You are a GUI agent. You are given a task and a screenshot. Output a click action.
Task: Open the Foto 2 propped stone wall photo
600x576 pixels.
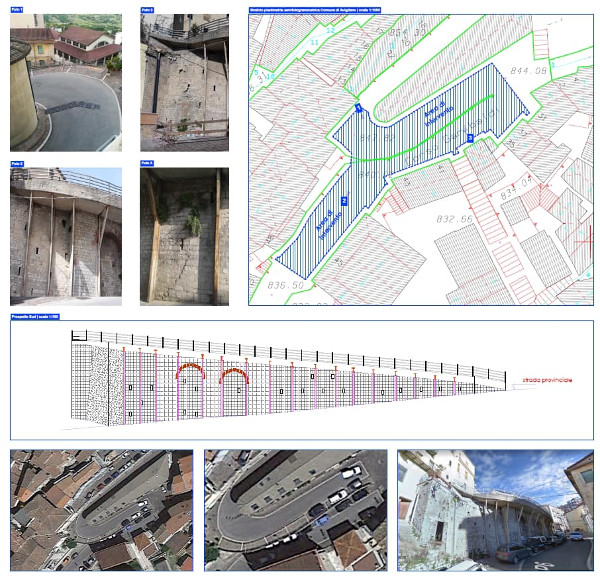[x=66, y=236]
